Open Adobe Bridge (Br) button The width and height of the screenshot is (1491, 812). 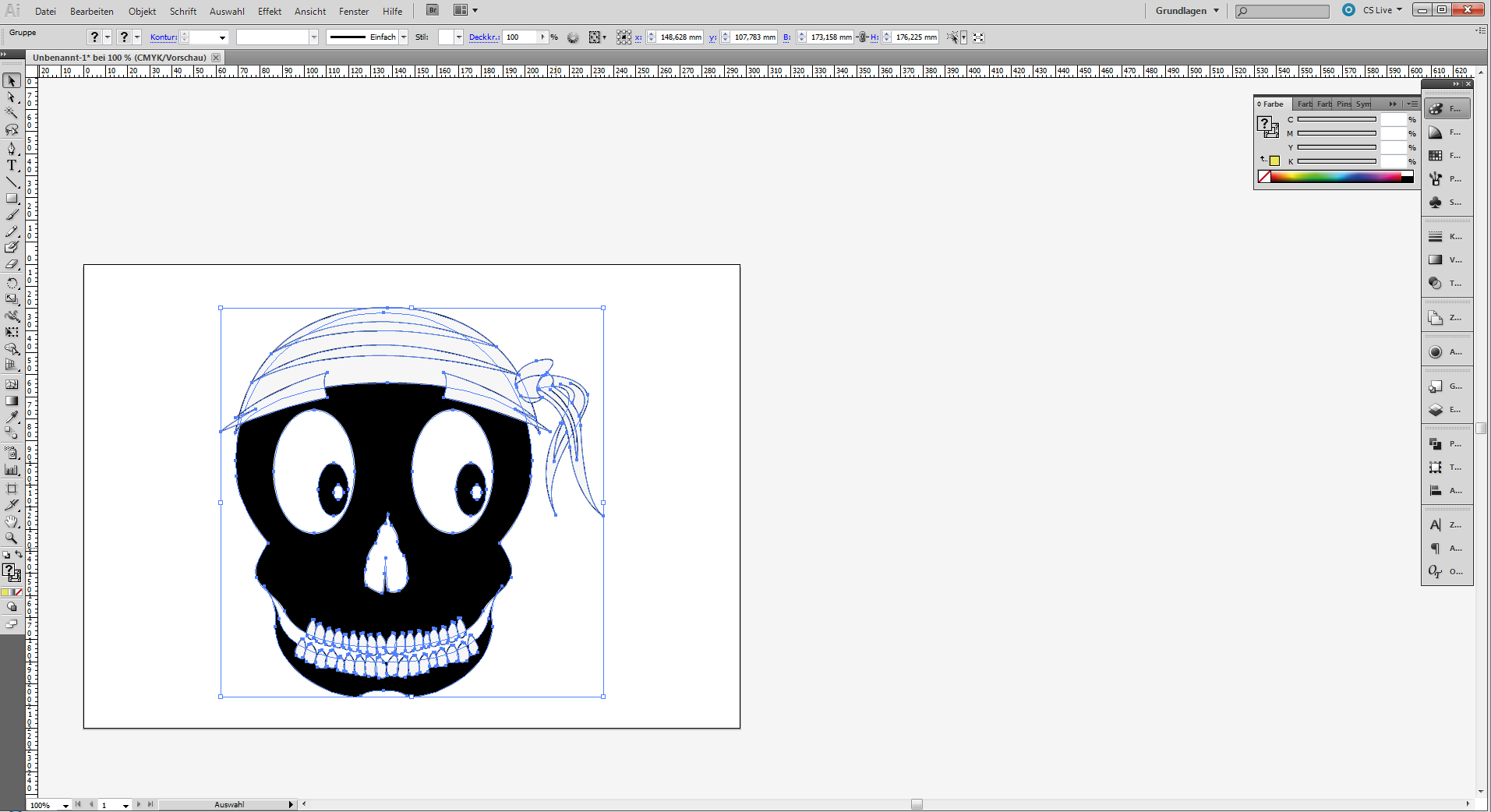(x=433, y=10)
